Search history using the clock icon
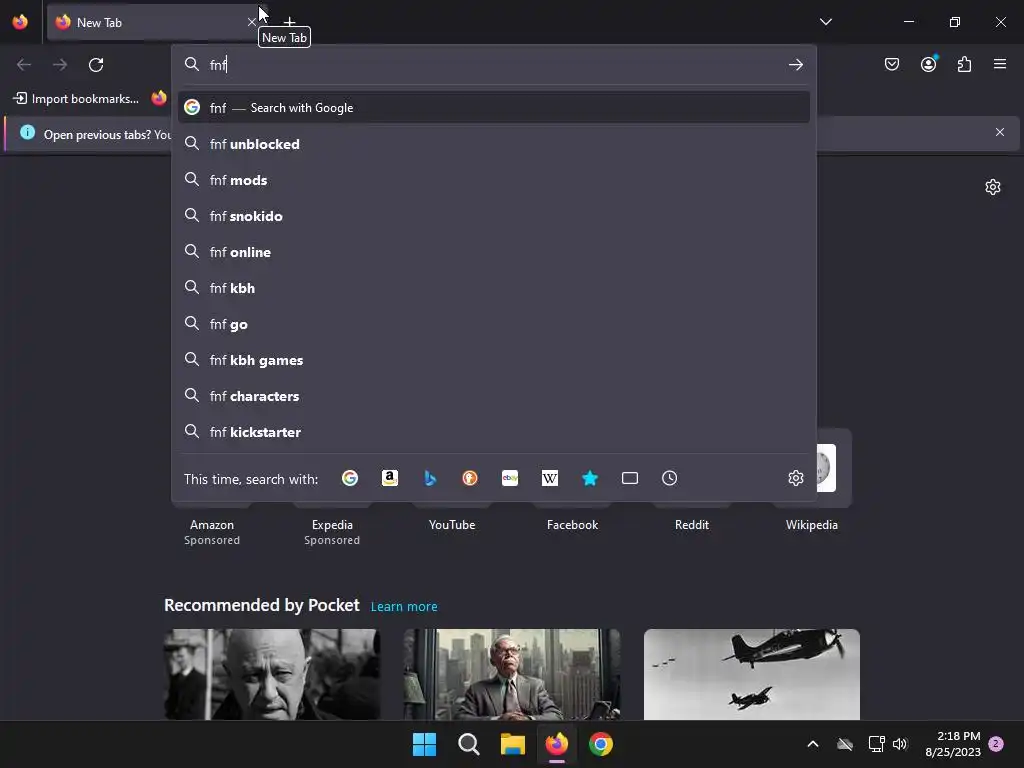Image resolution: width=1024 pixels, height=768 pixels. point(669,478)
